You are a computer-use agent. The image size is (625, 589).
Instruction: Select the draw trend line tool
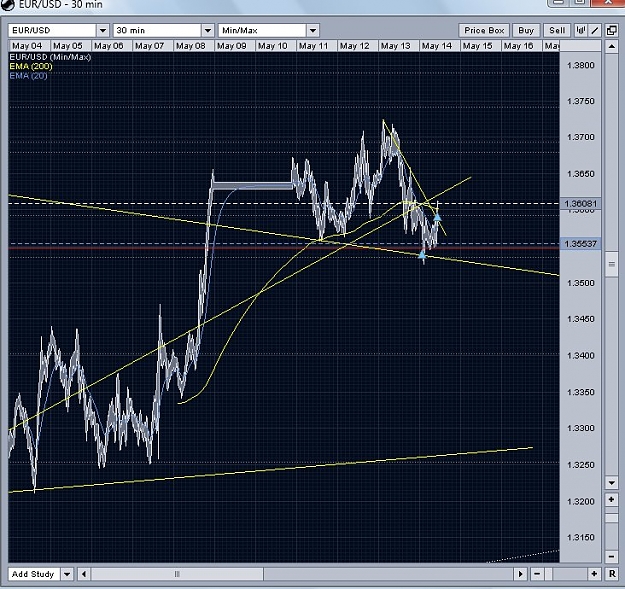pyautogui.click(x=595, y=30)
